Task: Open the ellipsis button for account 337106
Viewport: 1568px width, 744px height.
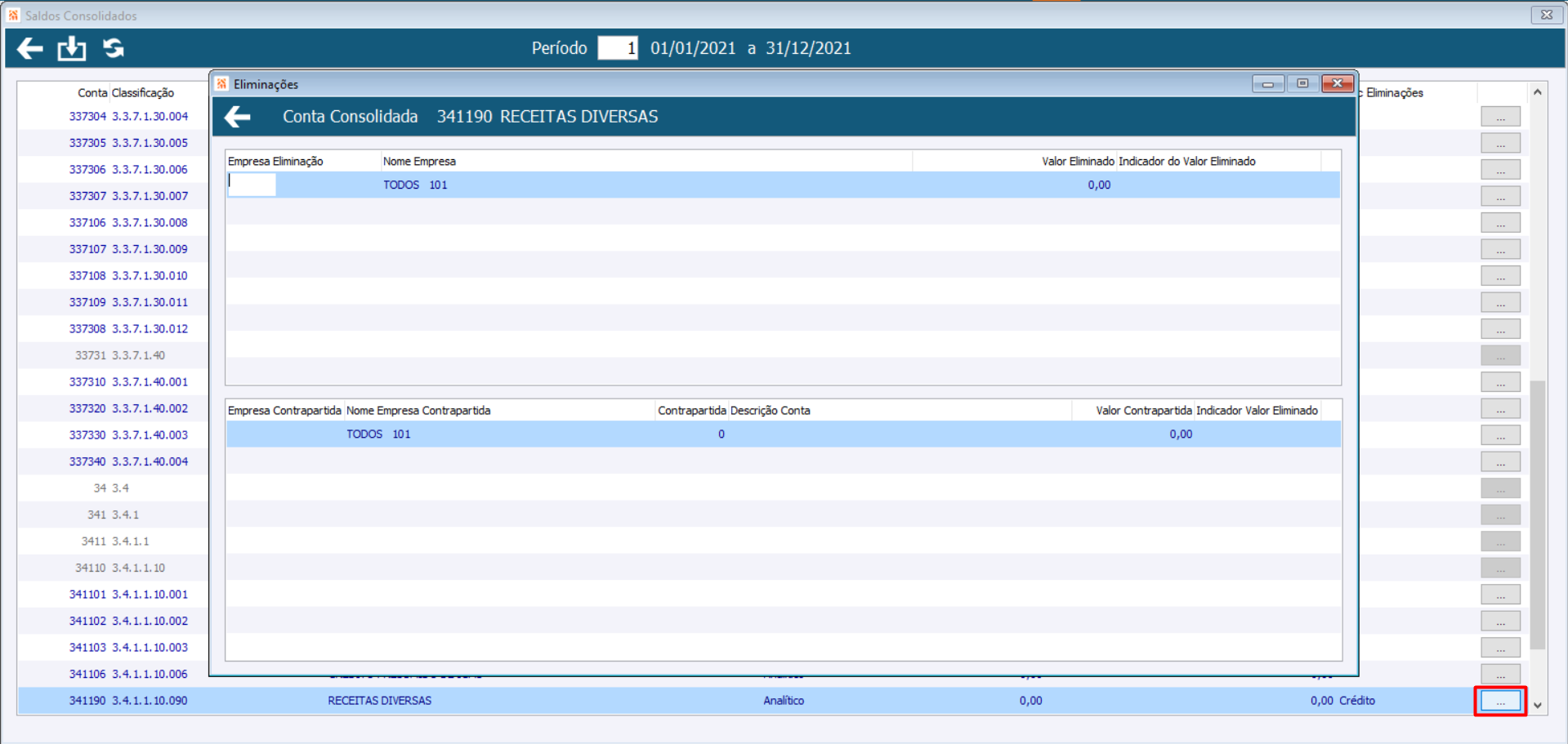Action: 1500,223
